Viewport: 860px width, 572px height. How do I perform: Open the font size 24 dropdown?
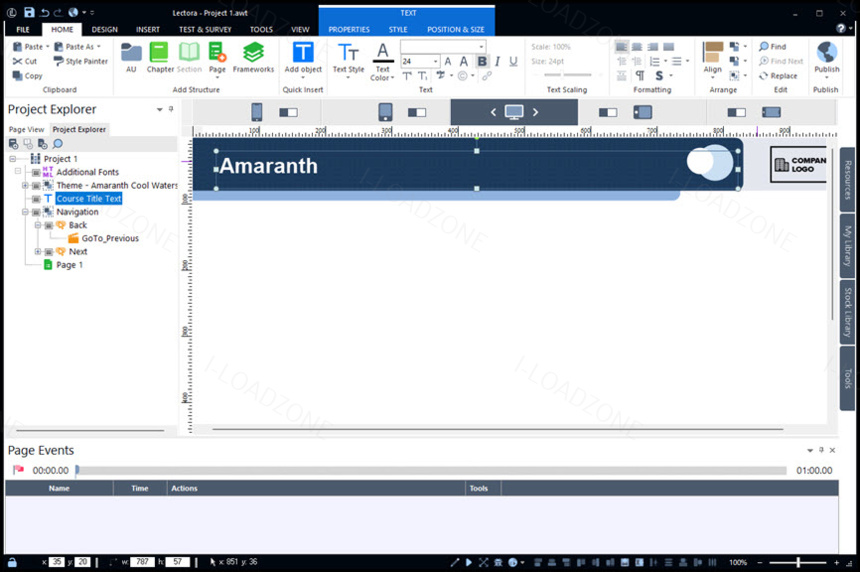(x=435, y=61)
